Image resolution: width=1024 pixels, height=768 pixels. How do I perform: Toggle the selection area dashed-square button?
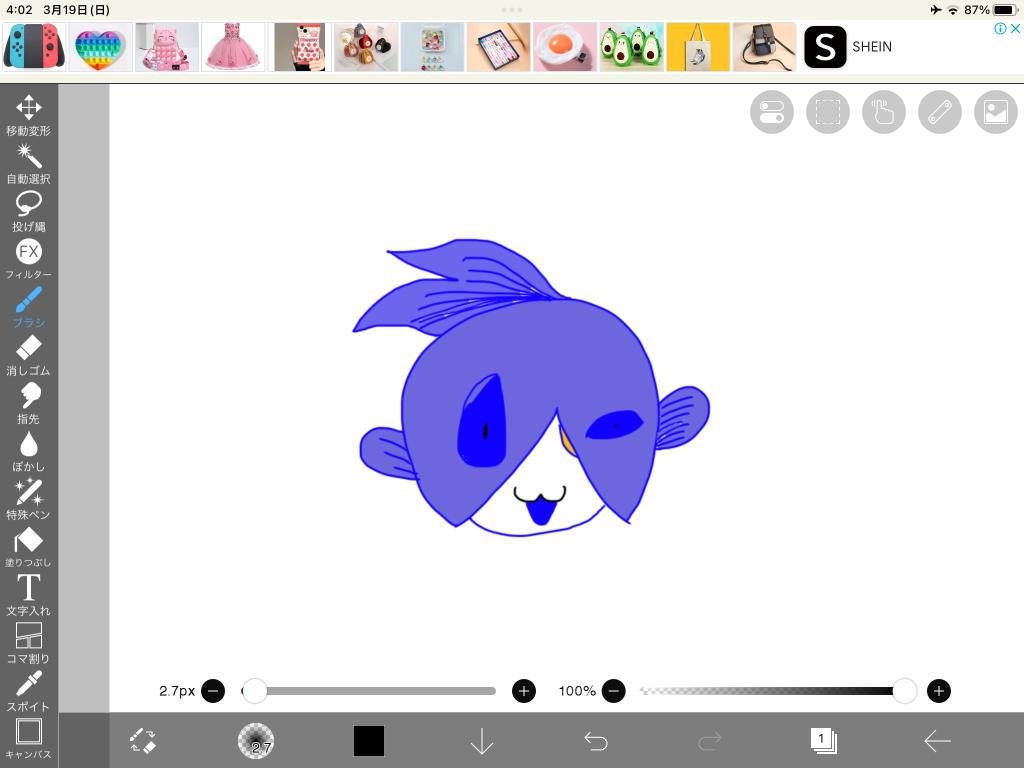tap(827, 112)
